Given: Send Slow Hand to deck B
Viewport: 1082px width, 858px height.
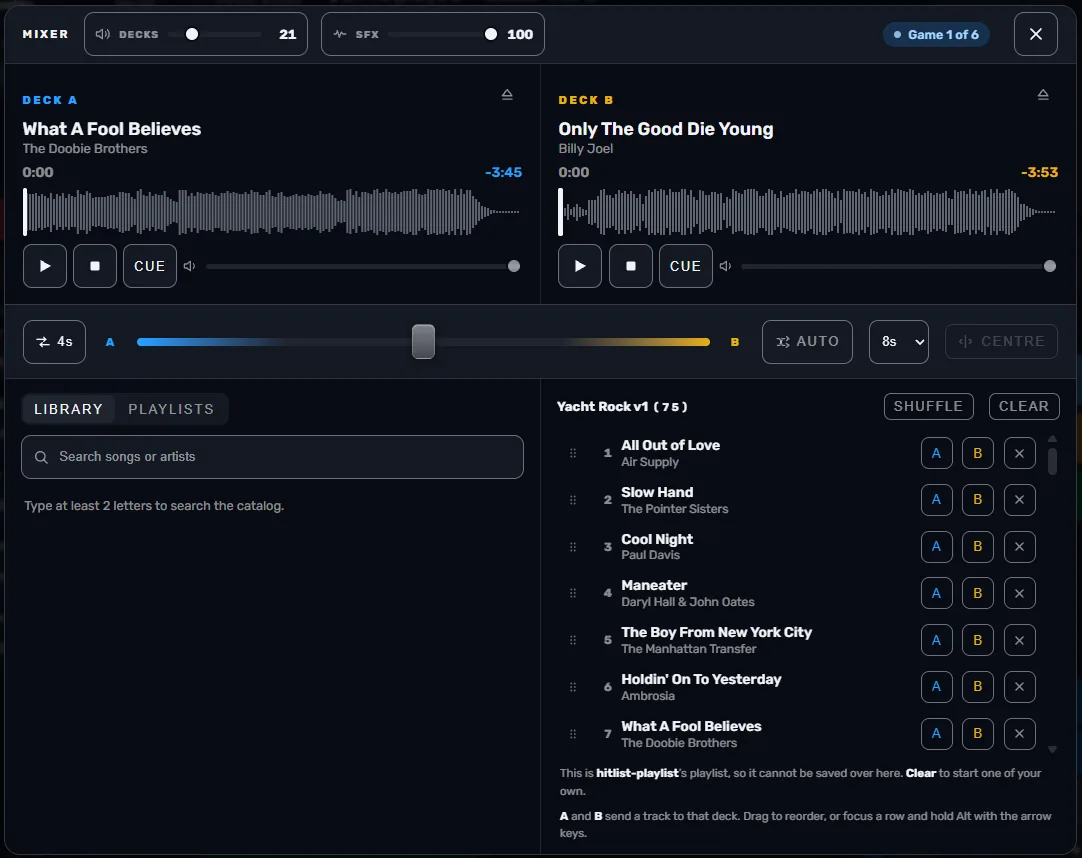Looking at the screenshot, I should [978, 500].
